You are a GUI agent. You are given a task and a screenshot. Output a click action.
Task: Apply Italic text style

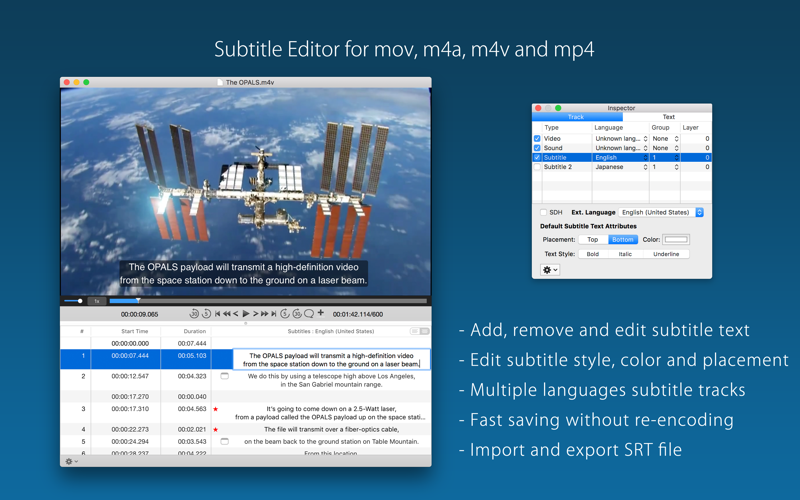[x=625, y=254]
